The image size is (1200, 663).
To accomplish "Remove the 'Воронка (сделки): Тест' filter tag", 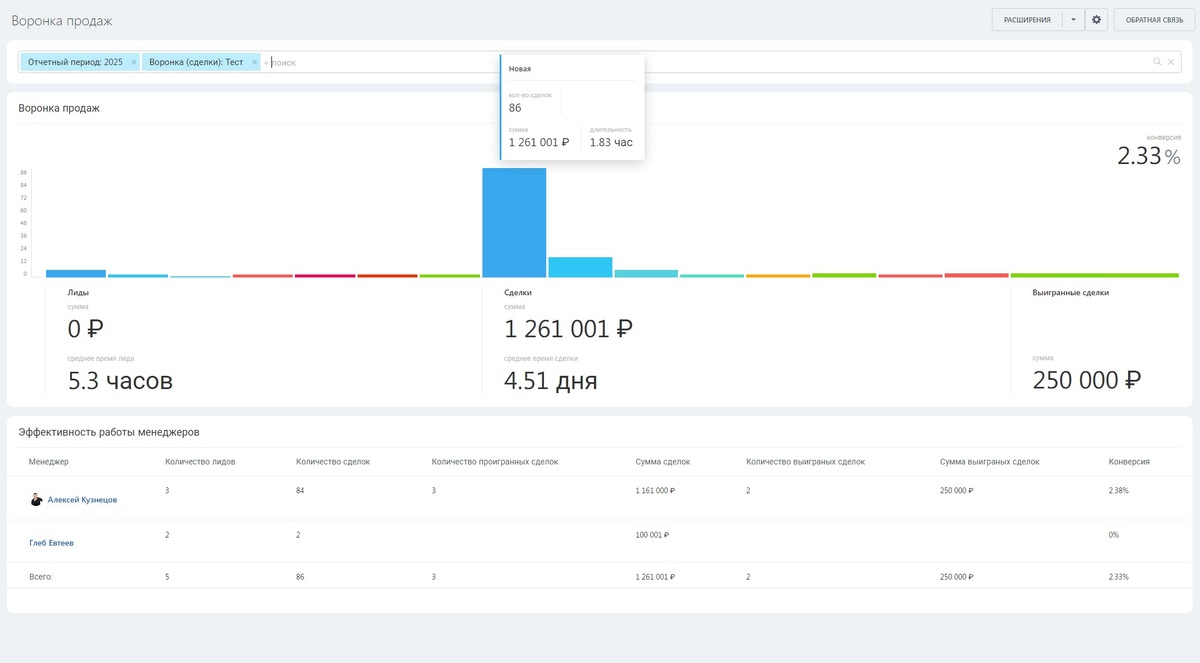I will 255,62.
